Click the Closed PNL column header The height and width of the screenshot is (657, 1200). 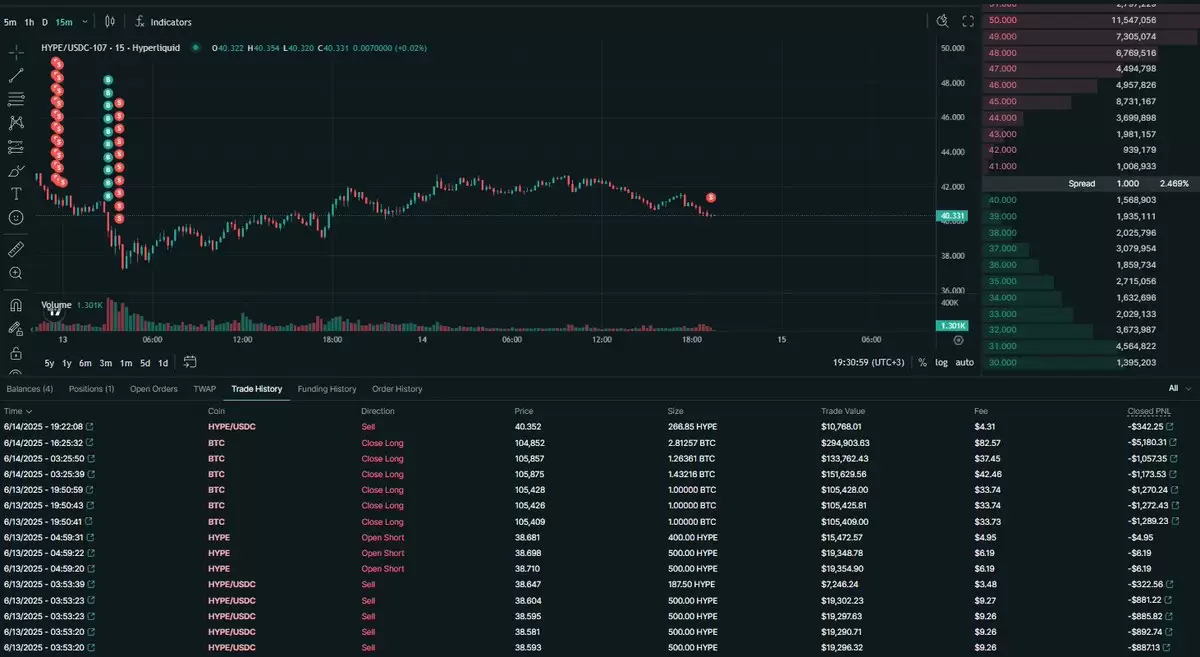click(x=1148, y=411)
